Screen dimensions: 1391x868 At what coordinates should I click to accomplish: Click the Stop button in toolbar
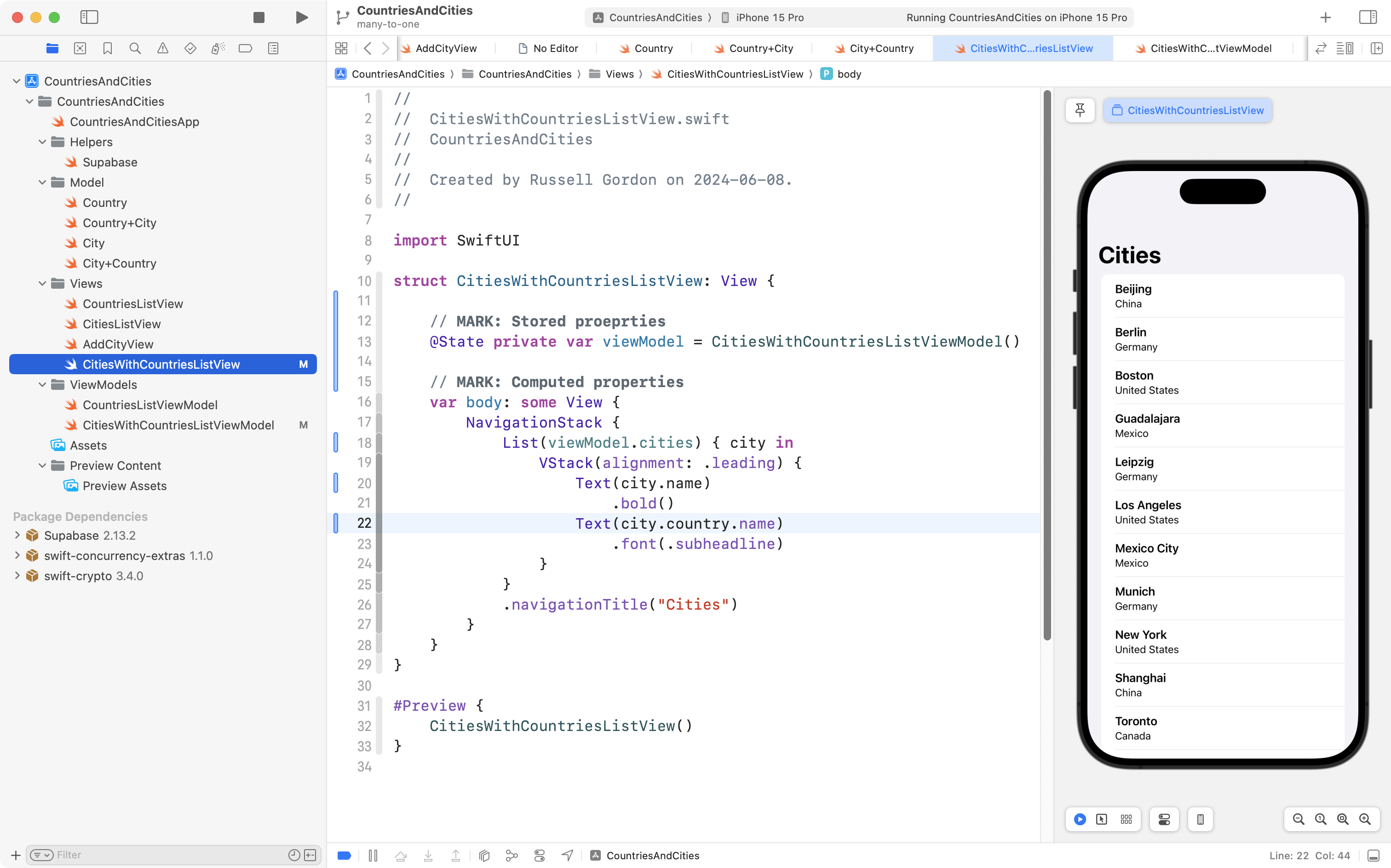point(259,17)
